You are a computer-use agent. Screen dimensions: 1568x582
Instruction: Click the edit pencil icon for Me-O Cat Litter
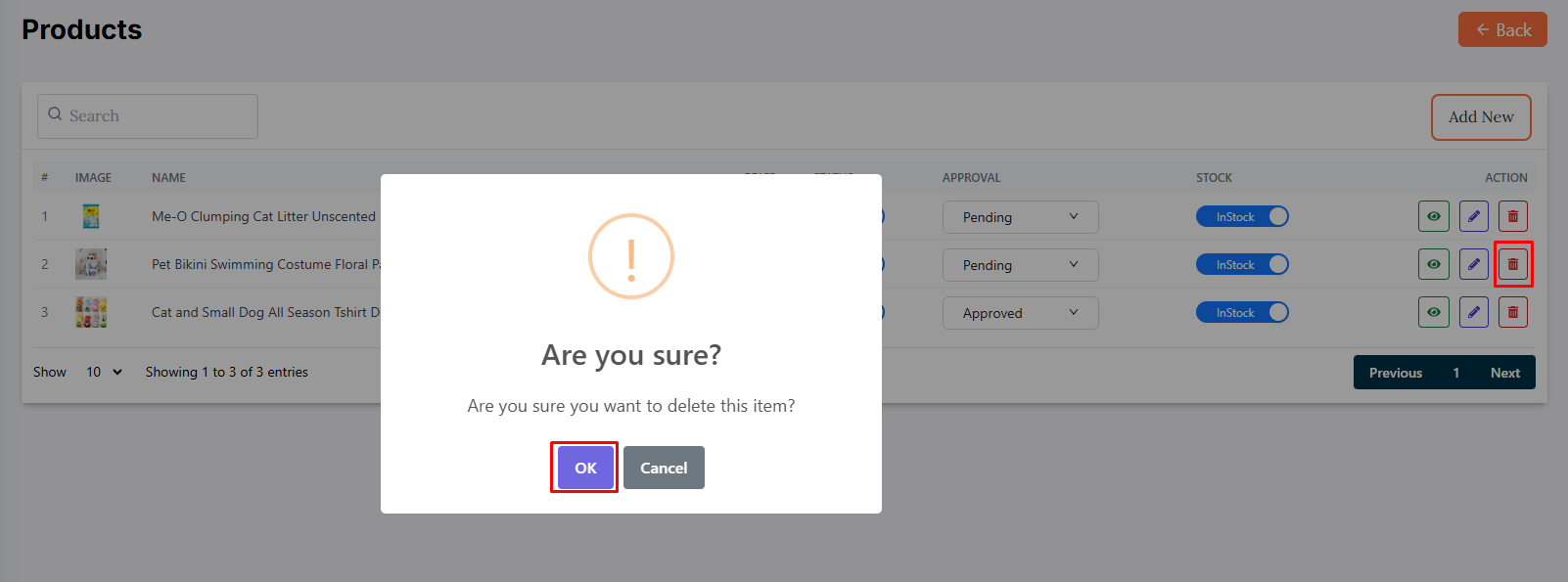[x=1473, y=216]
